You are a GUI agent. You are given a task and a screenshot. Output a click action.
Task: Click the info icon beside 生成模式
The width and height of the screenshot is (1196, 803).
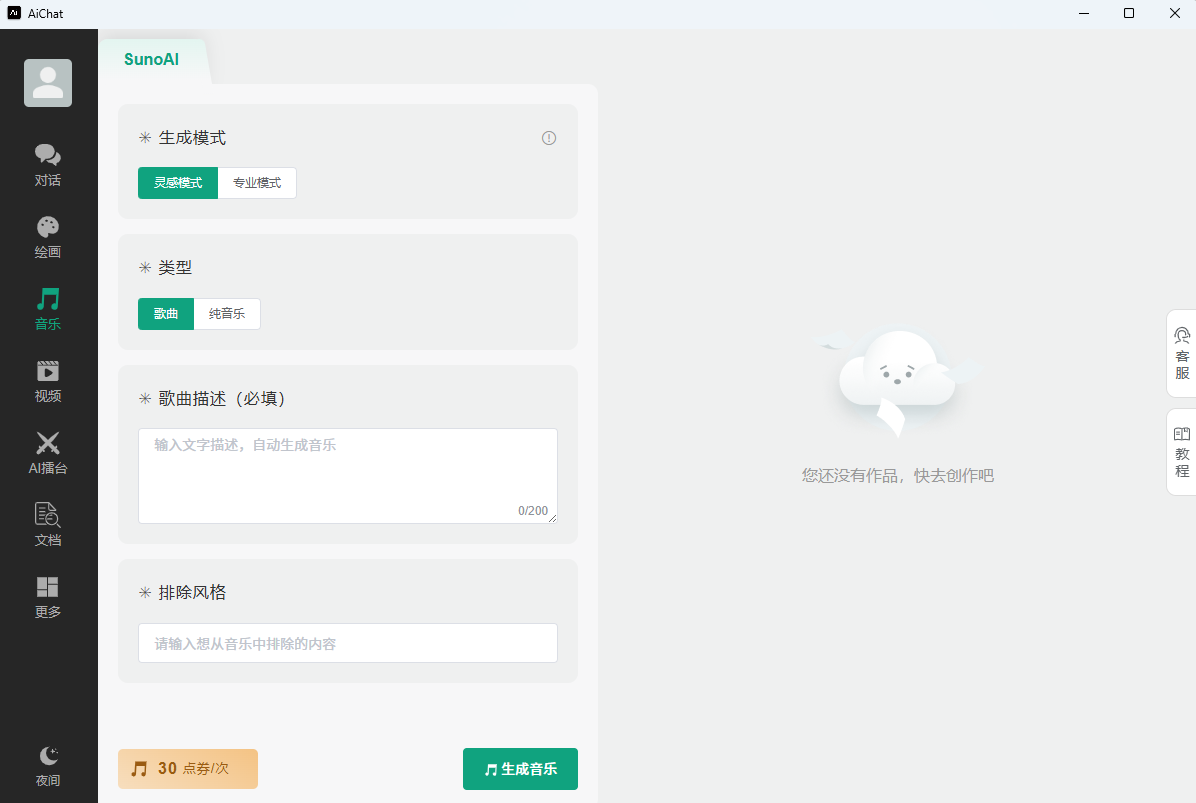pos(549,138)
